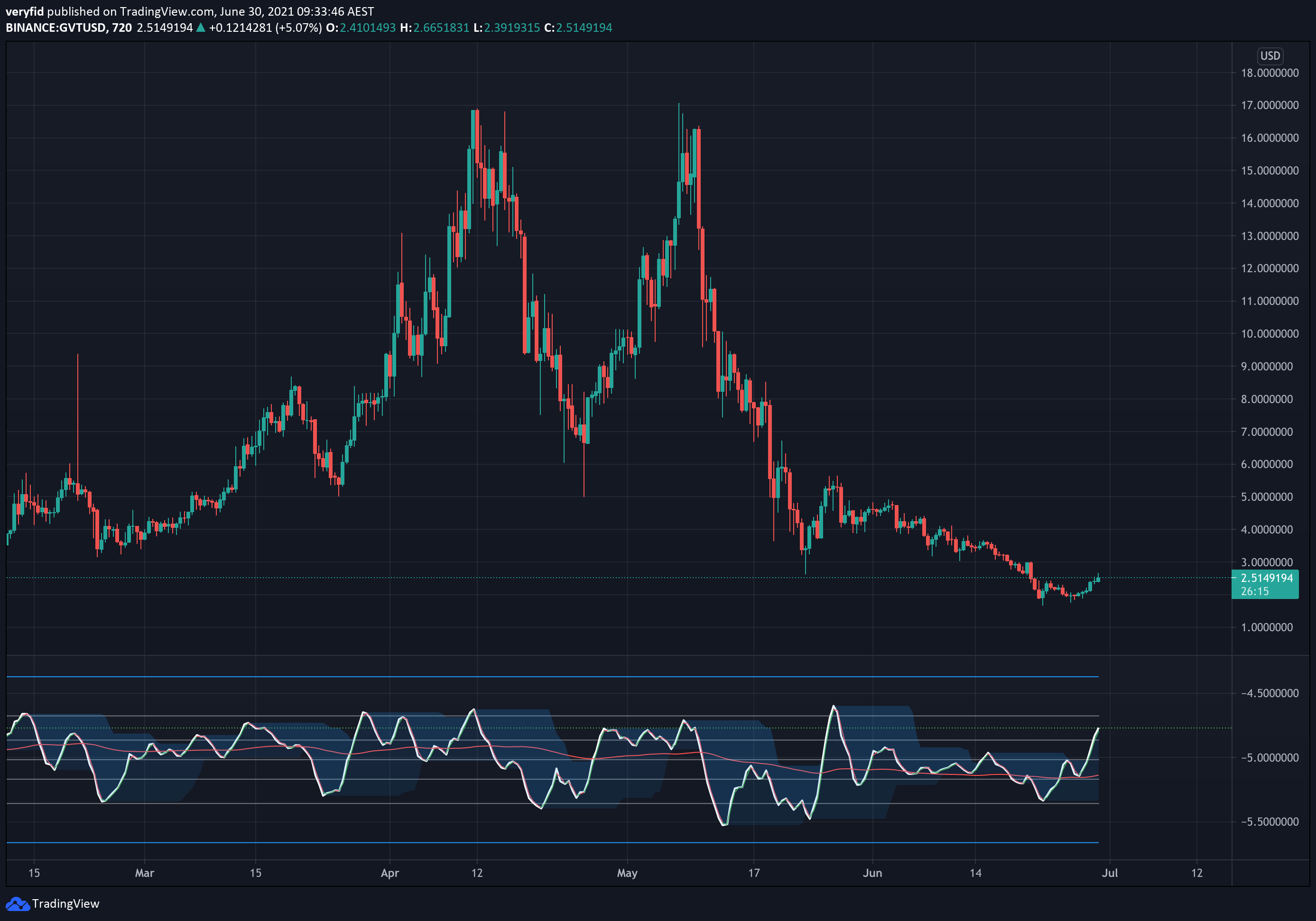1316x921 pixels.
Task: Select the -4.5000000 indicator axis label
Action: tap(1270, 693)
